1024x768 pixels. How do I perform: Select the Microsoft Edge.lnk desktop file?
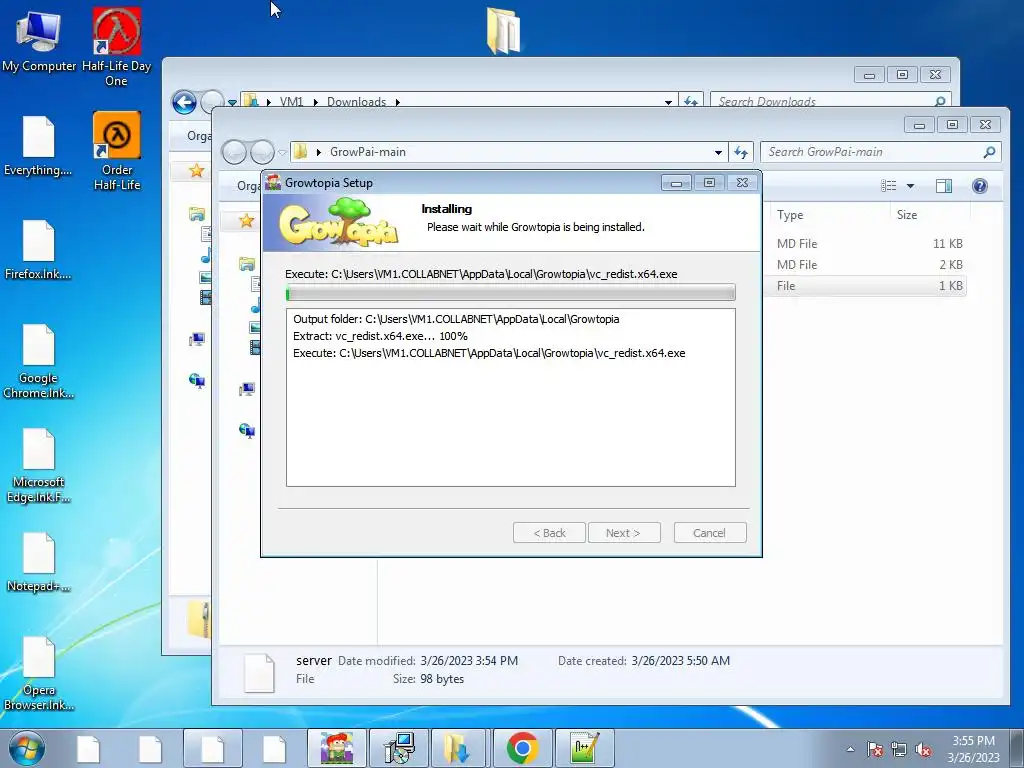(x=39, y=466)
